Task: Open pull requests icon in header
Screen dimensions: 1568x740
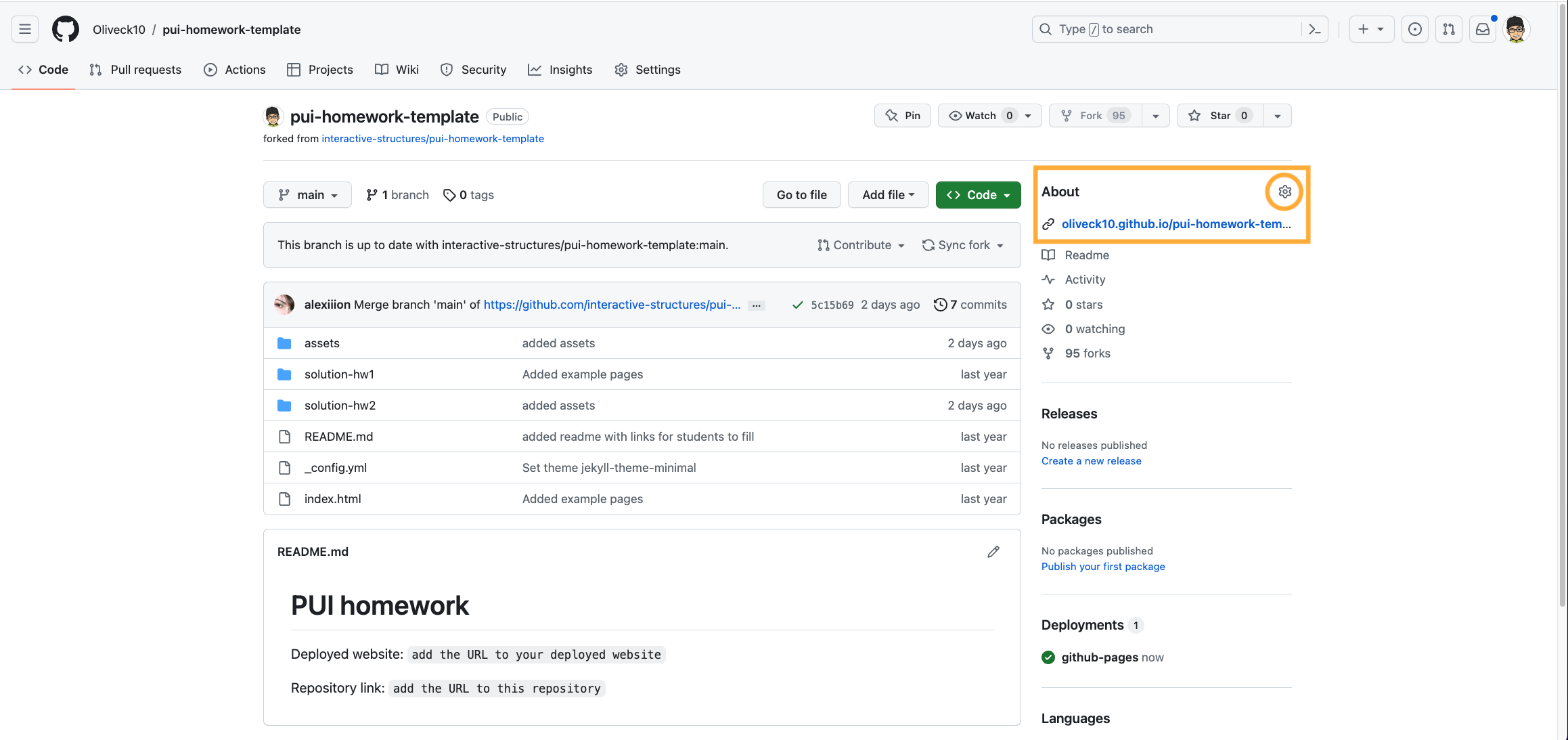Action: tap(1449, 29)
